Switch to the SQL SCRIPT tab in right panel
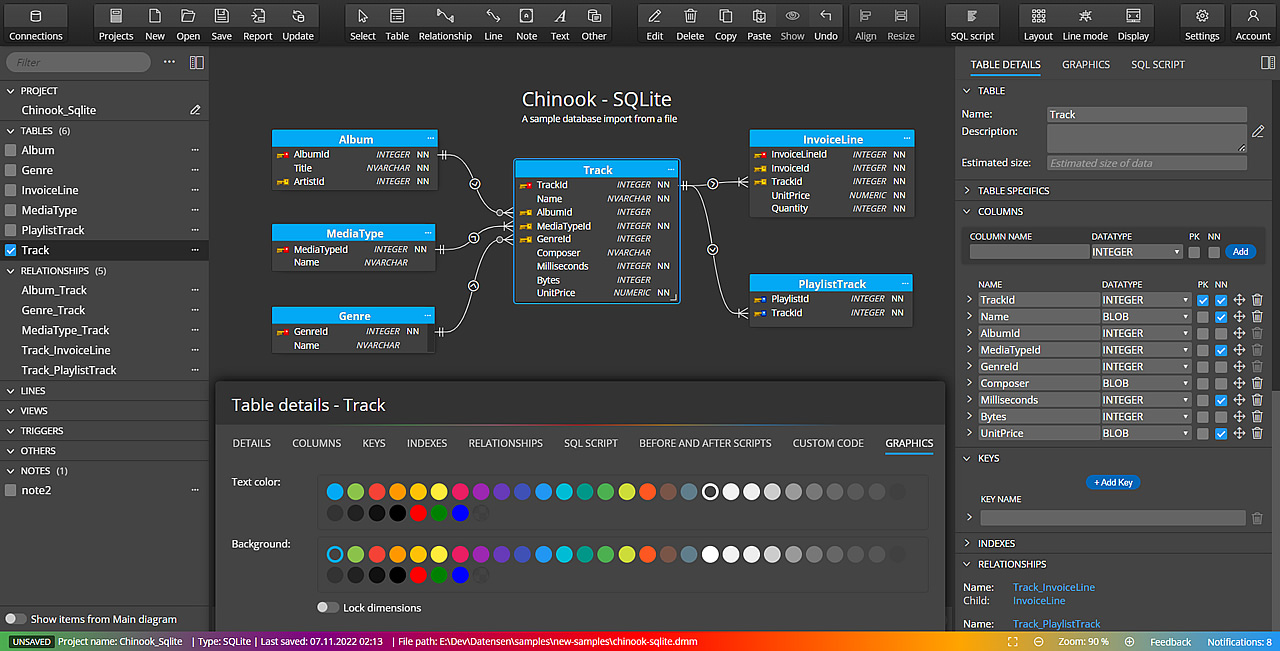Image resolution: width=1280 pixels, height=651 pixels. (1158, 64)
